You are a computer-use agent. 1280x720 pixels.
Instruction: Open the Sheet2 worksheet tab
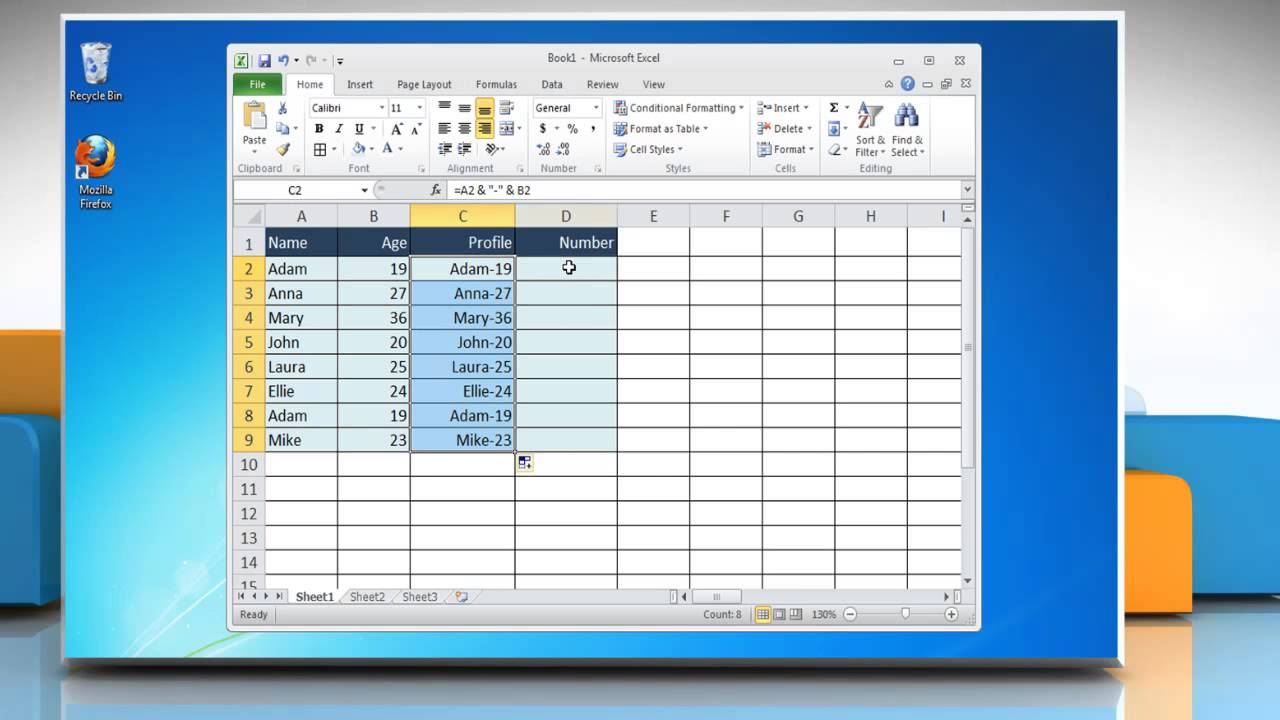coord(367,597)
